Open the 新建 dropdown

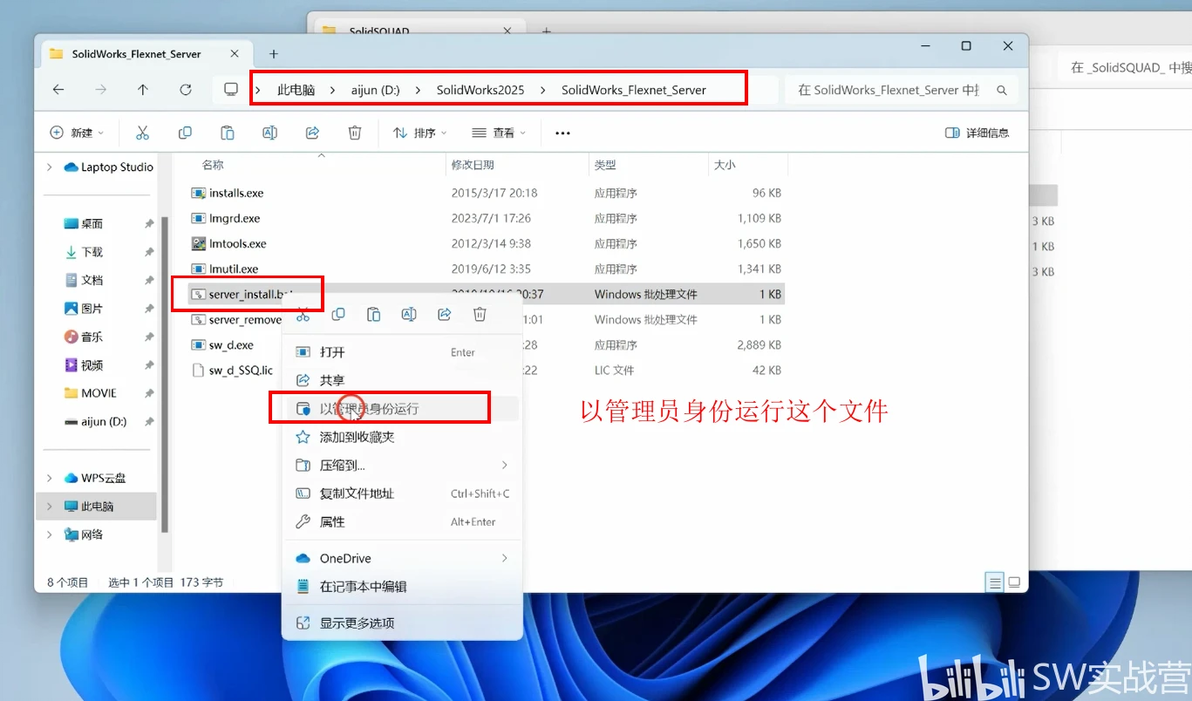(77, 133)
